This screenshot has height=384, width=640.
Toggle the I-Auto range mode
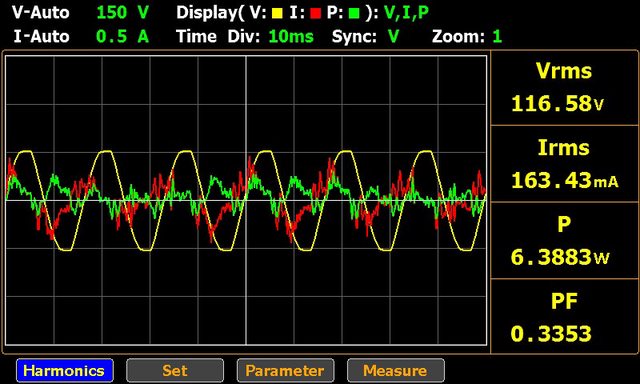click(x=41, y=37)
